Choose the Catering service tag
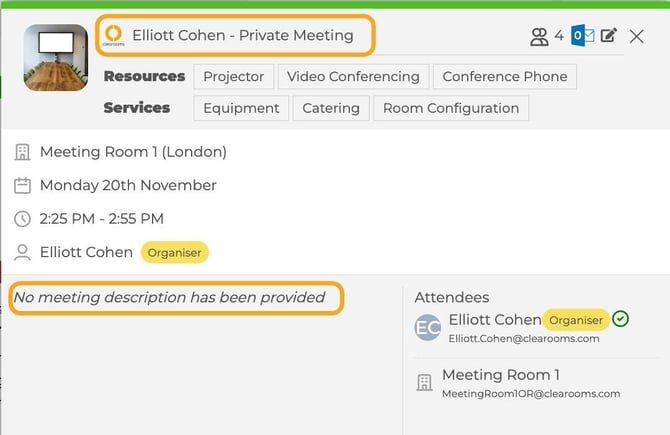 click(331, 108)
